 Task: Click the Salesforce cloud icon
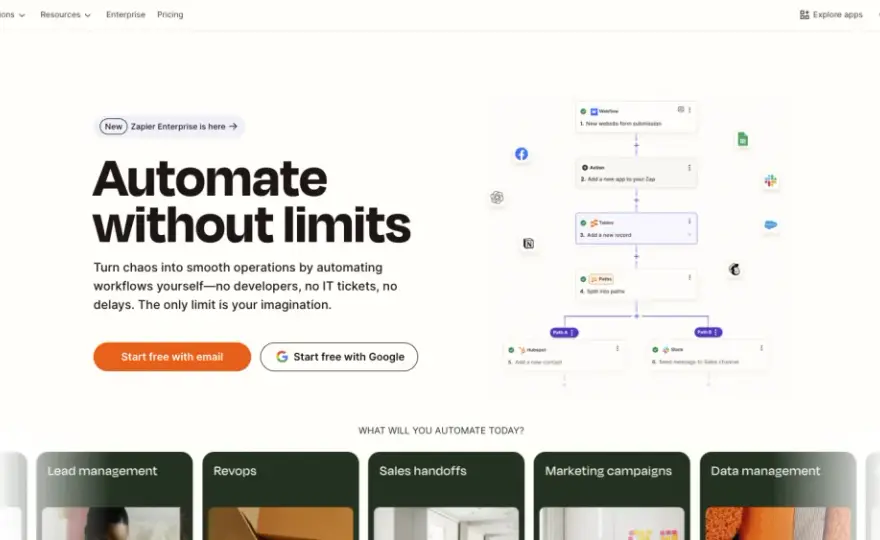(x=771, y=225)
